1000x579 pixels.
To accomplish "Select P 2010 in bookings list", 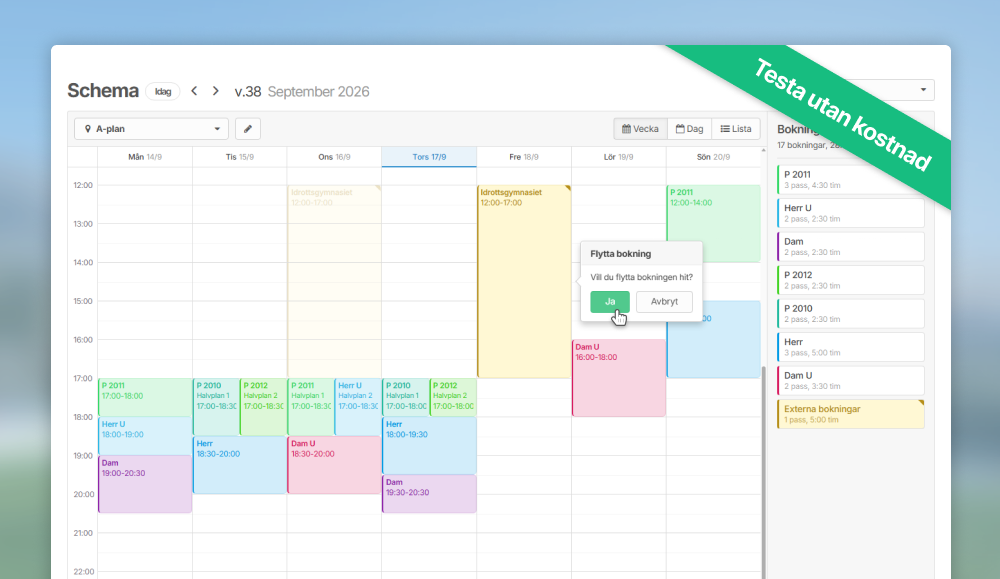I will tap(851, 313).
